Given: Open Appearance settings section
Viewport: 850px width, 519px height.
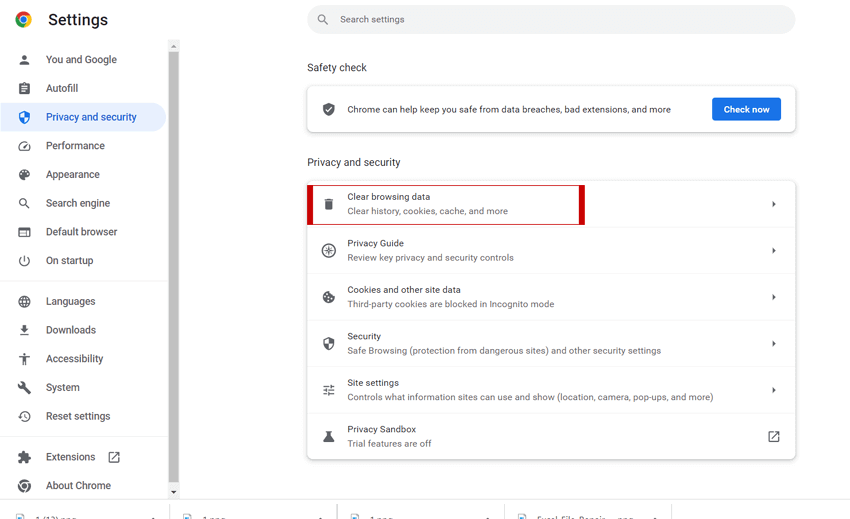Looking at the screenshot, I should click(x=83, y=175).
